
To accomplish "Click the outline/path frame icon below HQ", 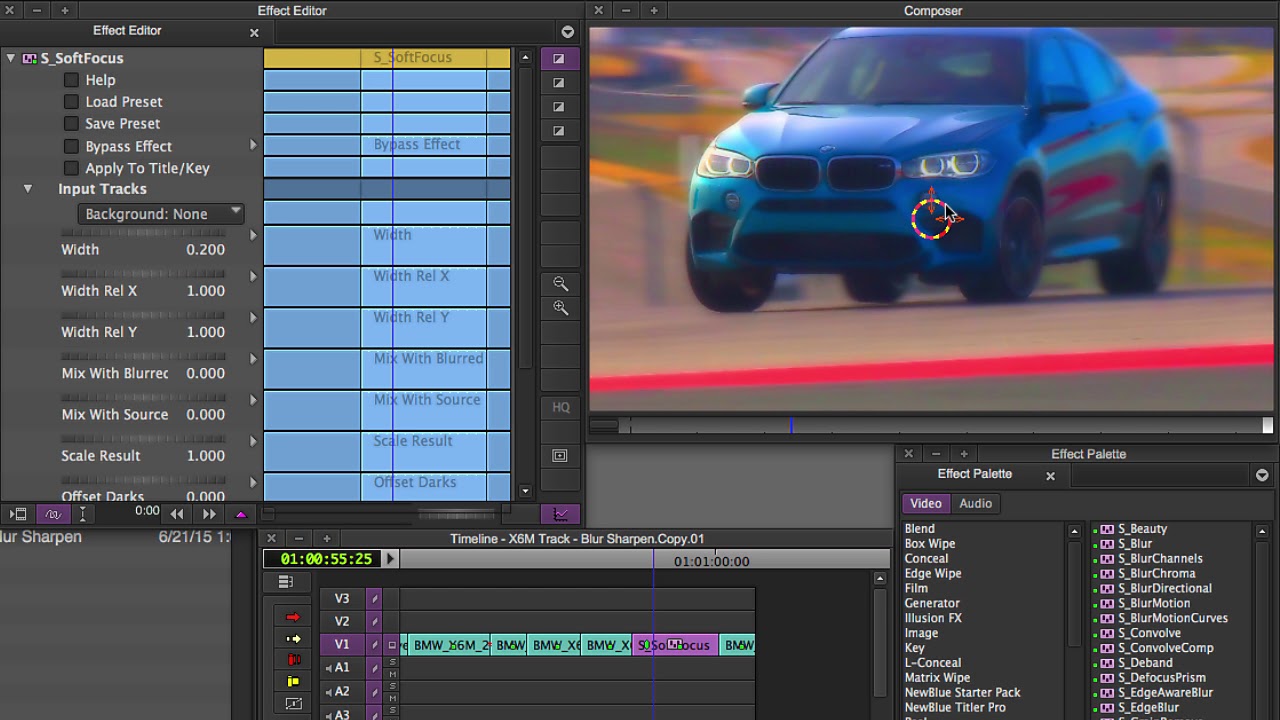I will click(560, 456).
